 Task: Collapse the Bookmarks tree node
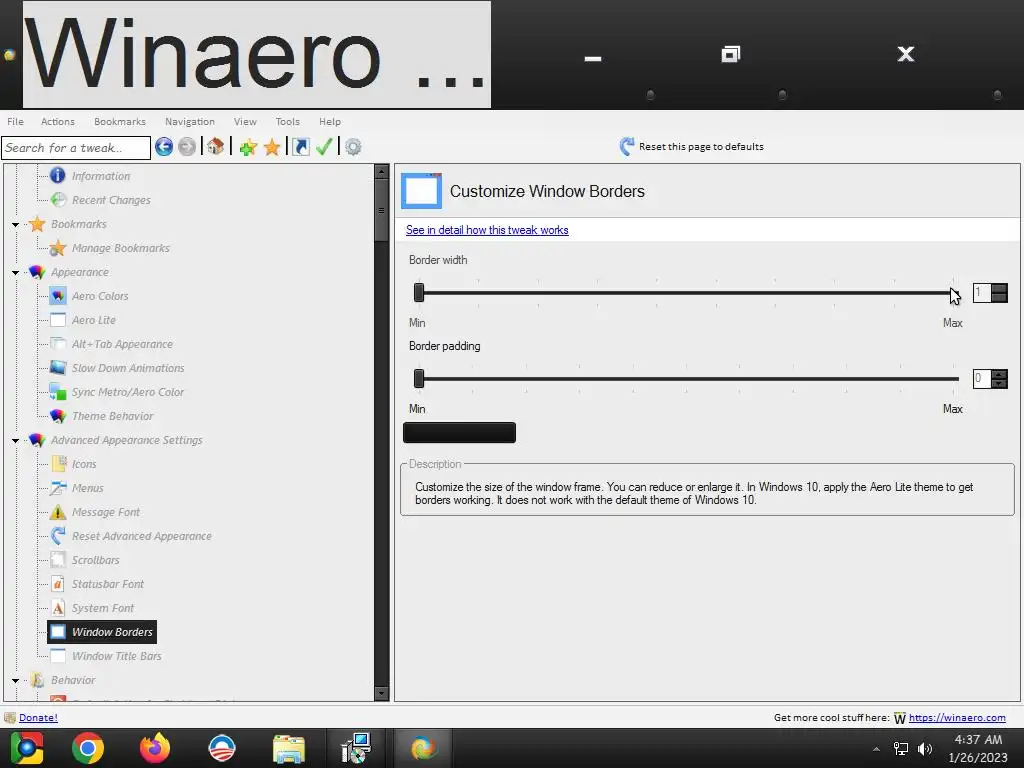pyautogui.click(x=16, y=225)
